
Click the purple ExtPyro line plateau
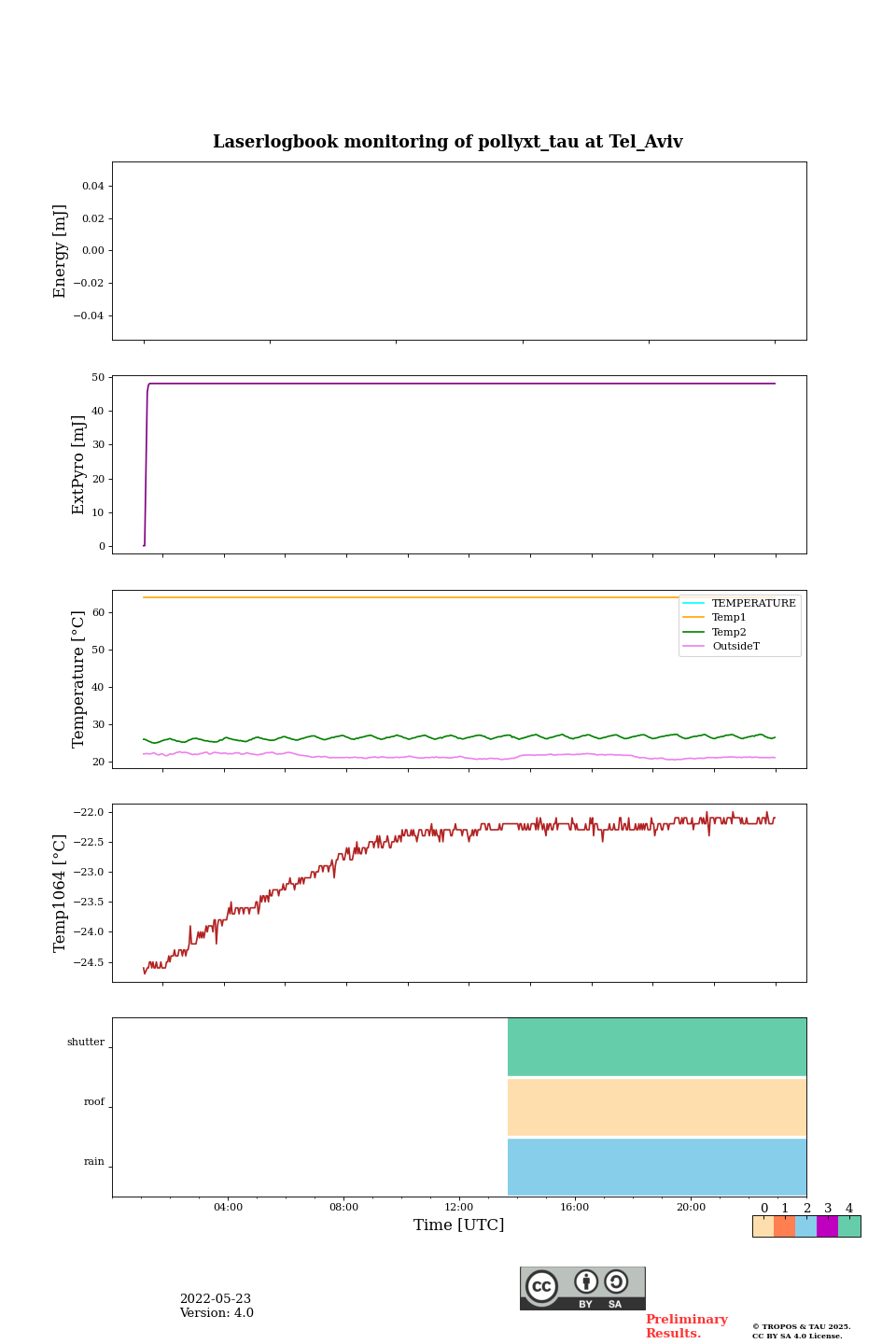pos(462,384)
